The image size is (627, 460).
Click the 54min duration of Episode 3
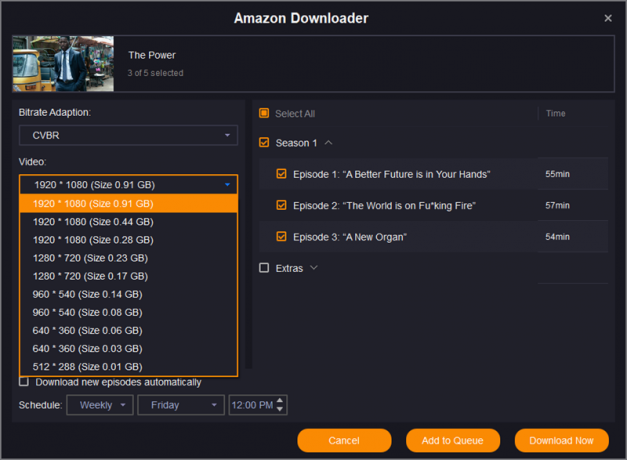pyautogui.click(x=557, y=237)
